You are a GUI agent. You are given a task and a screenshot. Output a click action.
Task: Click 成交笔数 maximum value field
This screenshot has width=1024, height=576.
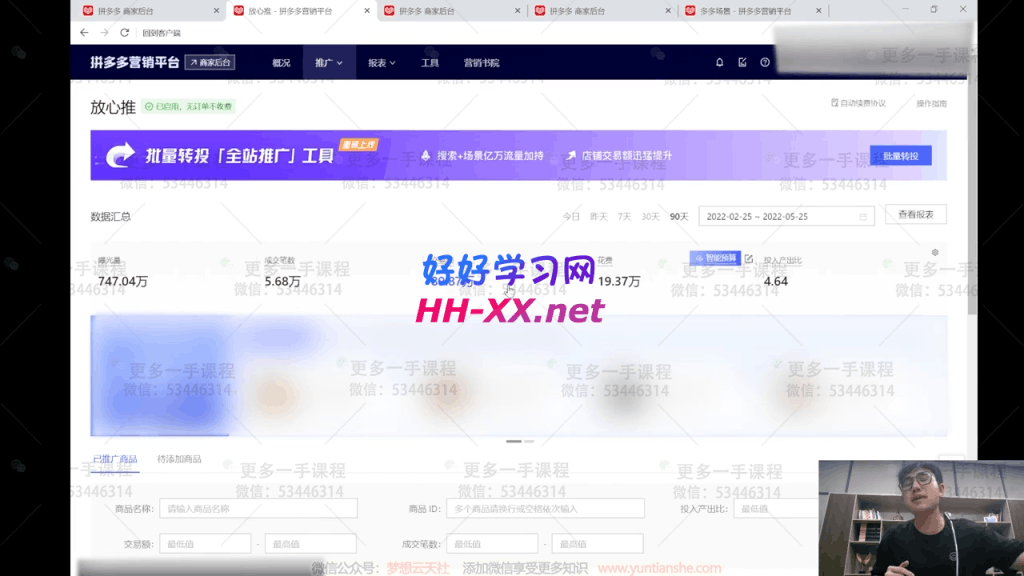[598, 543]
